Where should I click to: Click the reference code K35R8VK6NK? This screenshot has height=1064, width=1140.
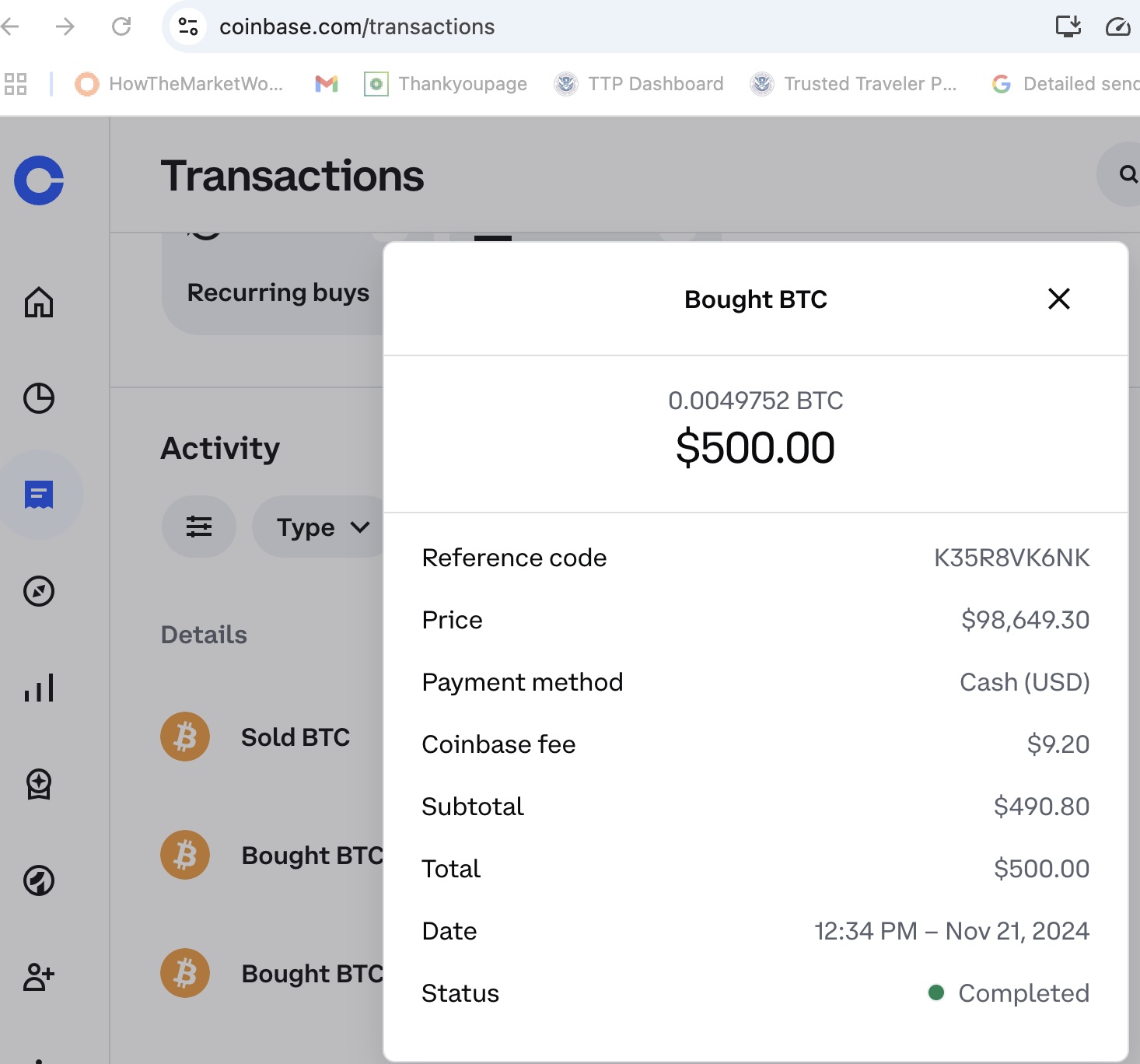click(1012, 557)
